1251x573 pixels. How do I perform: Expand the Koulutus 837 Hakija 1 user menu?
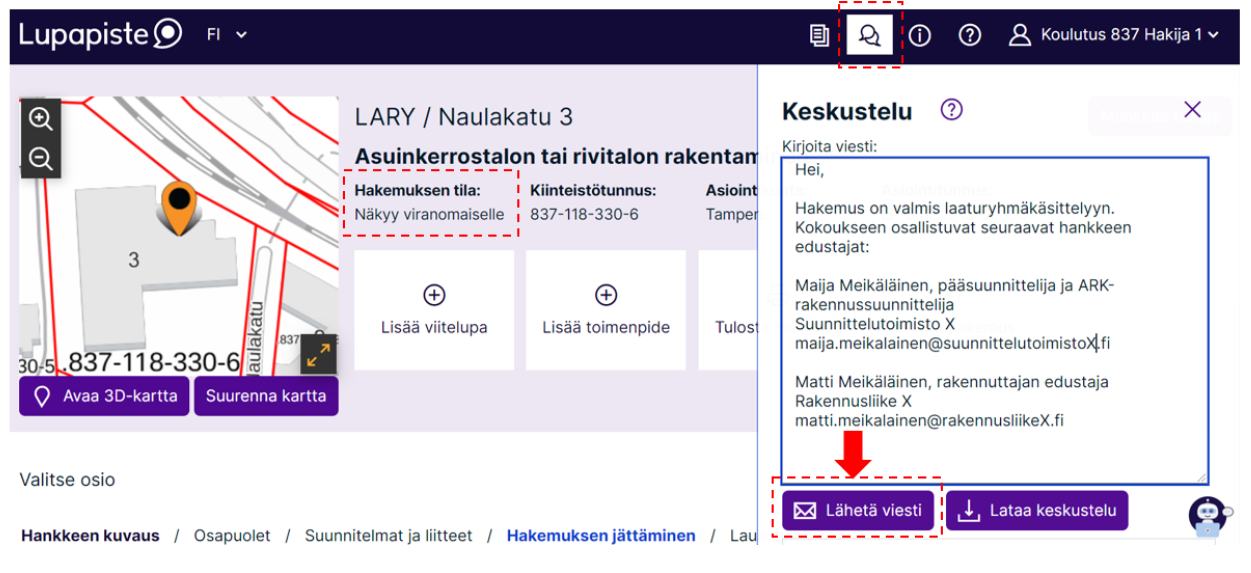(x=1114, y=35)
